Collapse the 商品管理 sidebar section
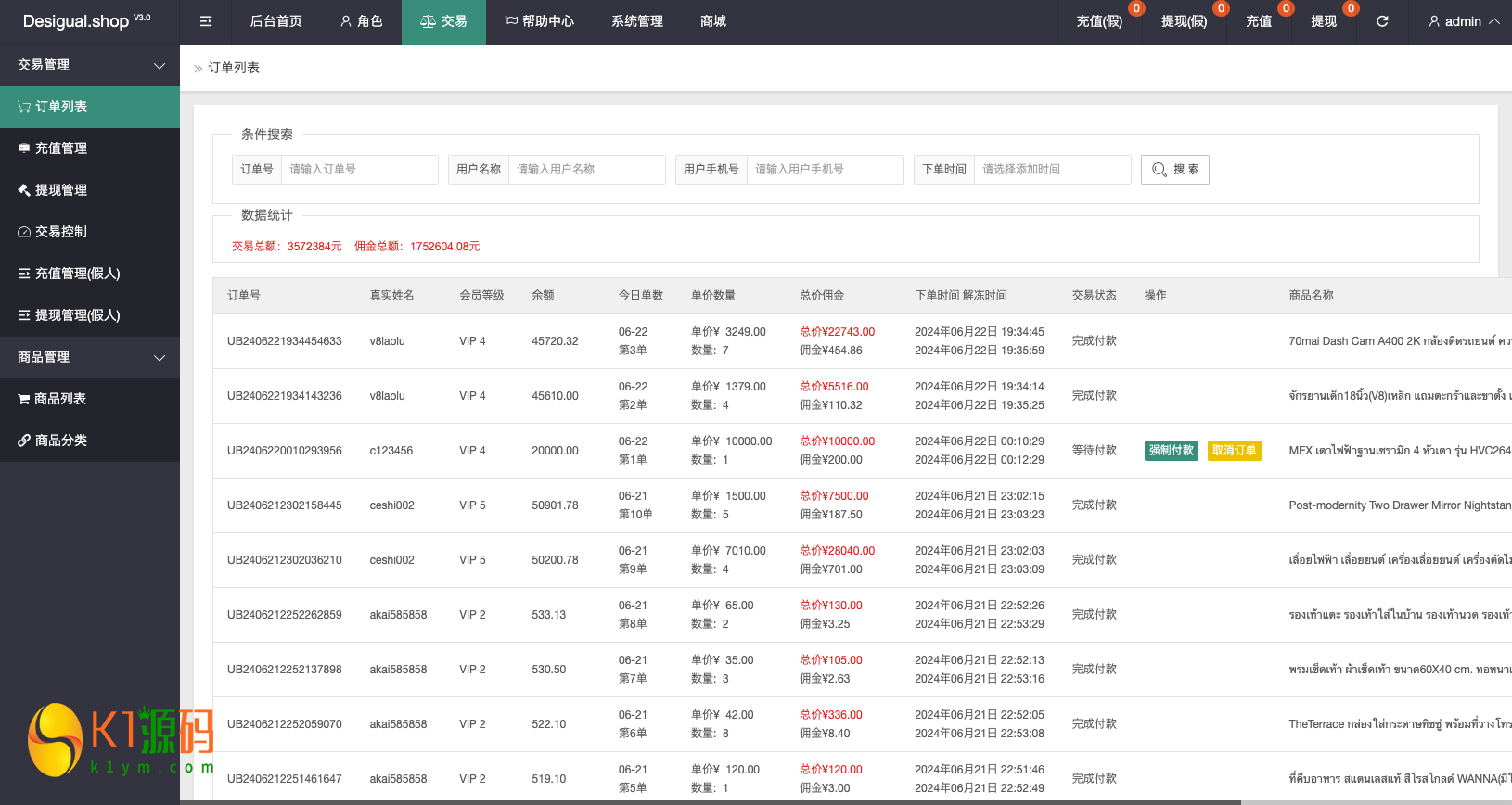 pos(90,357)
